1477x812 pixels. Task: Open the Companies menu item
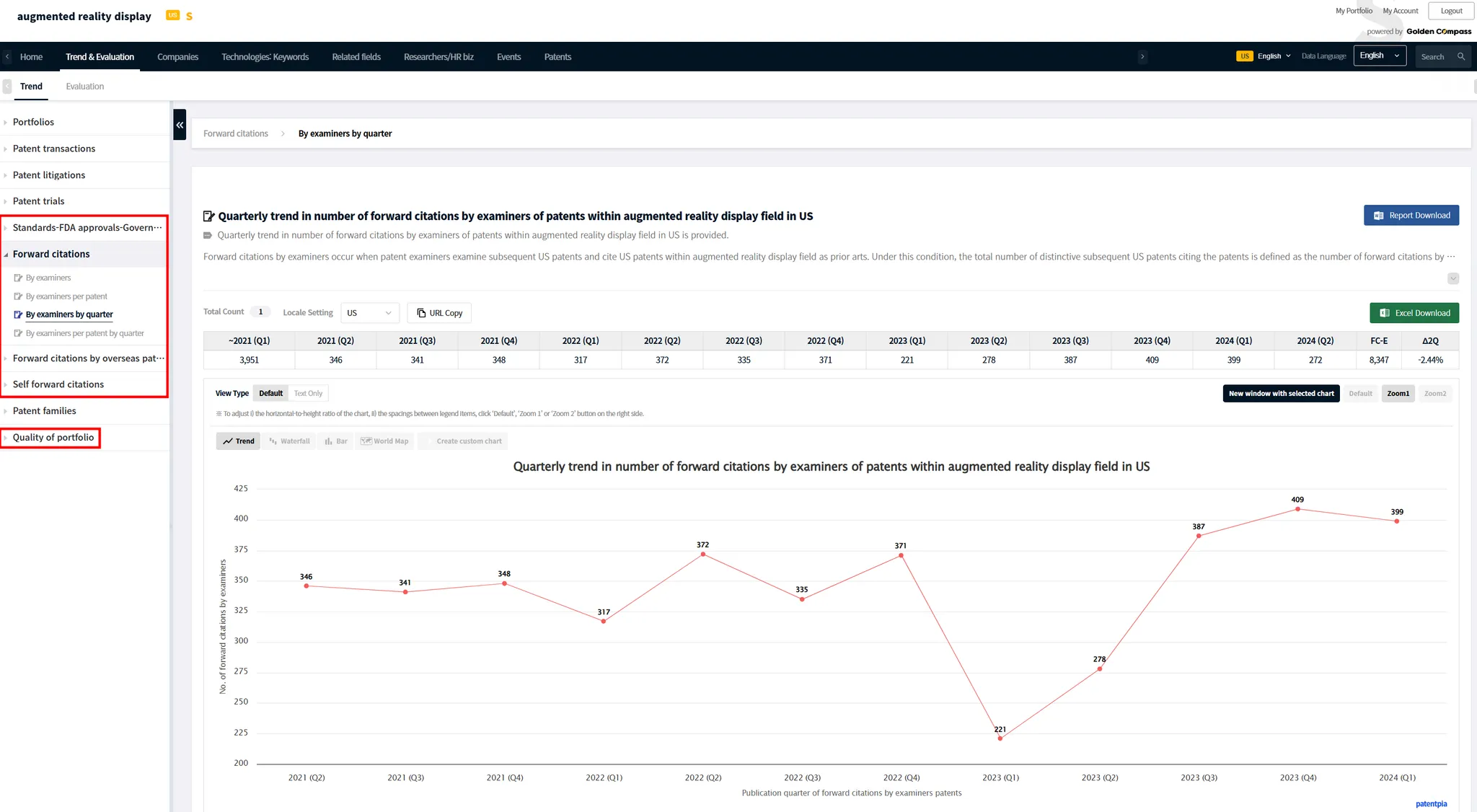click(177, 57)
